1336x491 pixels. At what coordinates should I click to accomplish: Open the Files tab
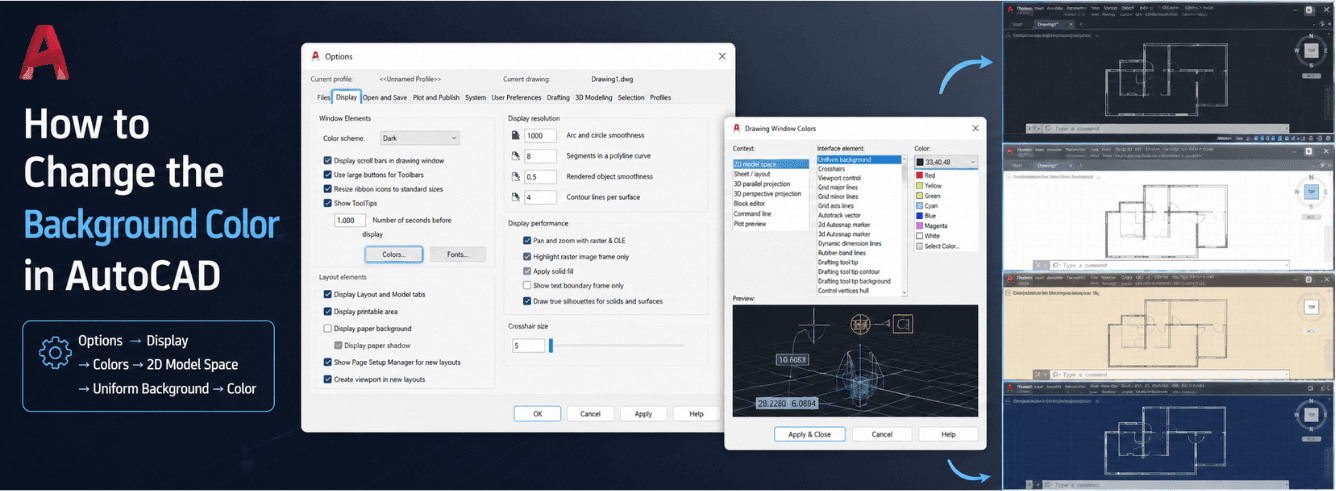tap(324, 98)
